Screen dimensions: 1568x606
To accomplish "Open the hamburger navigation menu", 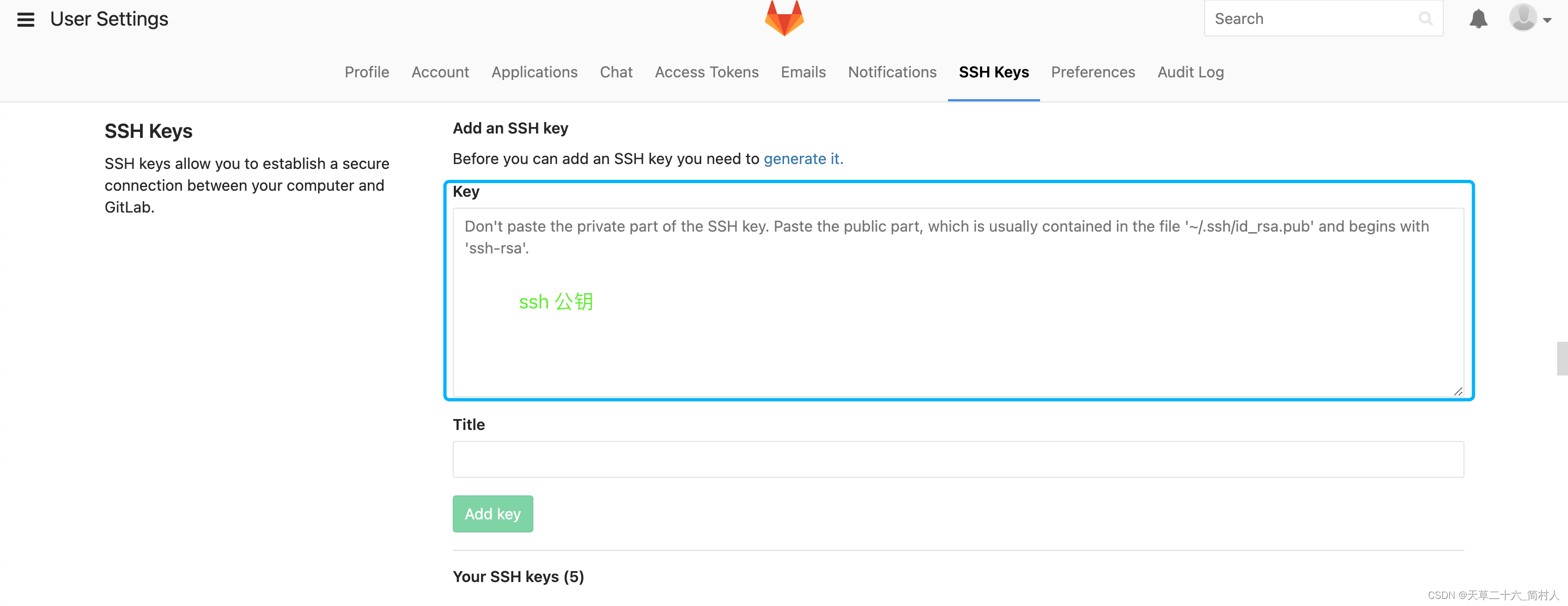I will pyautogui.click(x=25, y=19).
